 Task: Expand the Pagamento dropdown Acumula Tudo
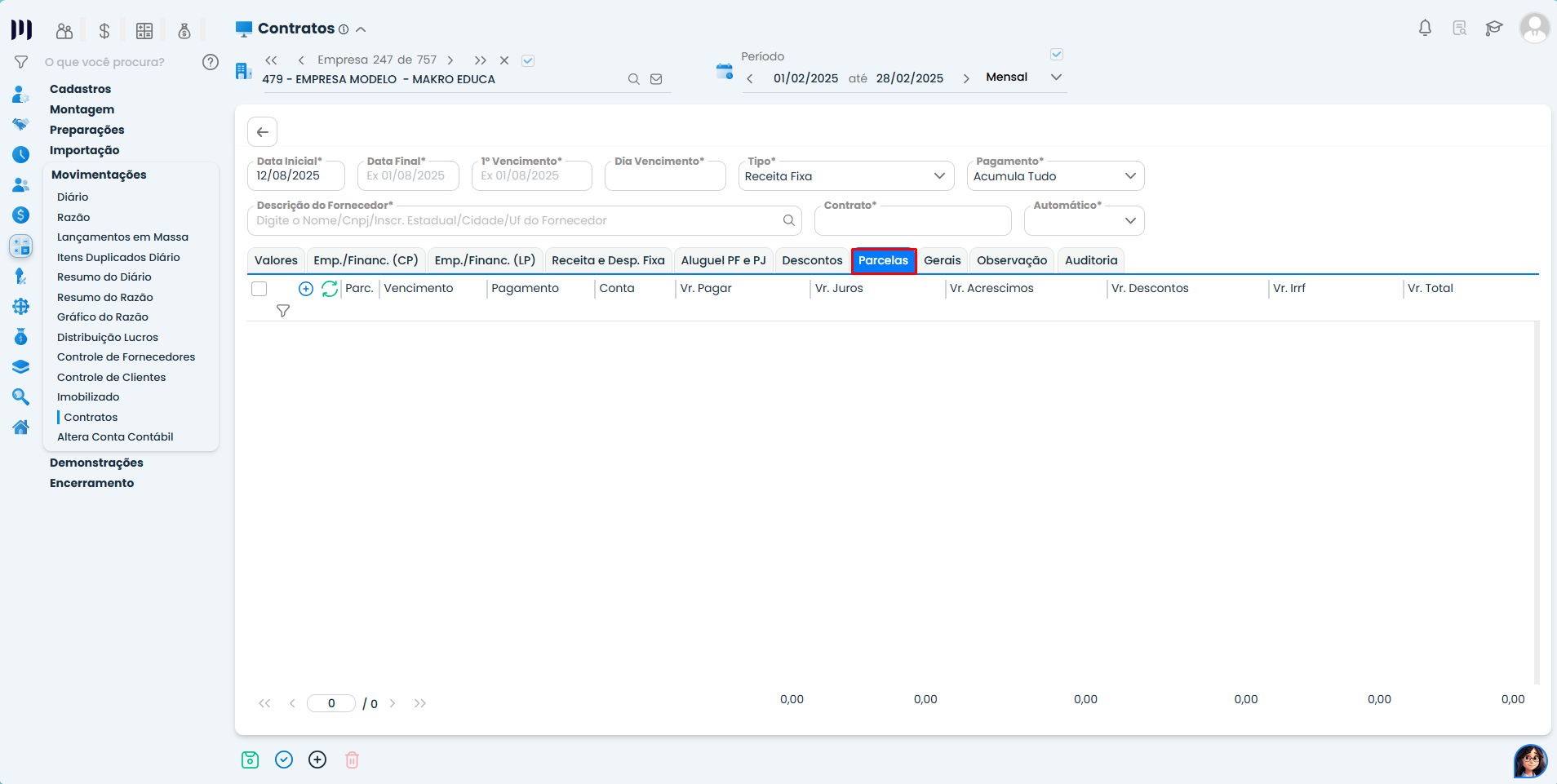[1054, 176]
